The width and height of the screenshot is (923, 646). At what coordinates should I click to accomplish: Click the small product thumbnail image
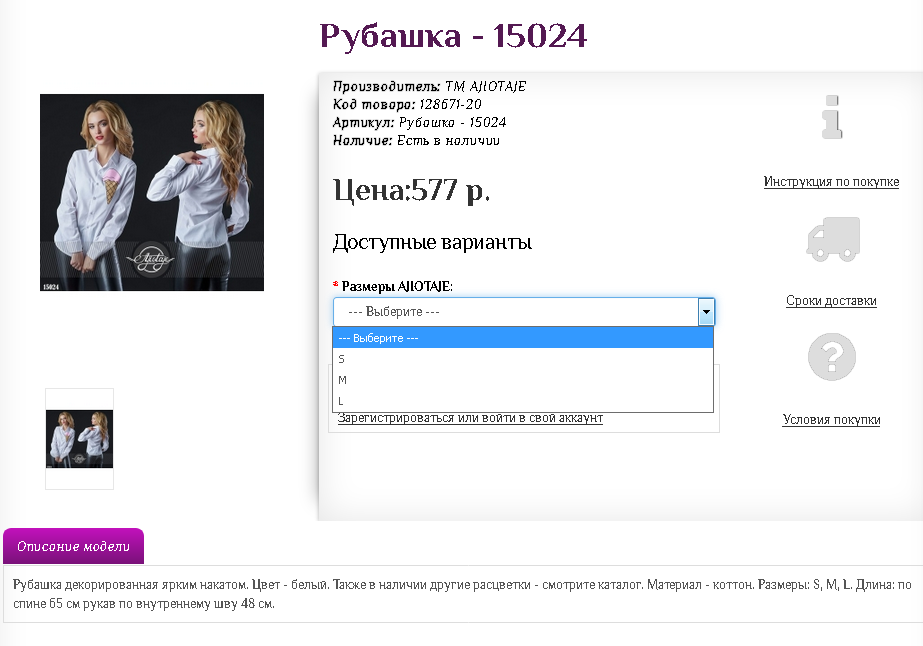(79, 439)
